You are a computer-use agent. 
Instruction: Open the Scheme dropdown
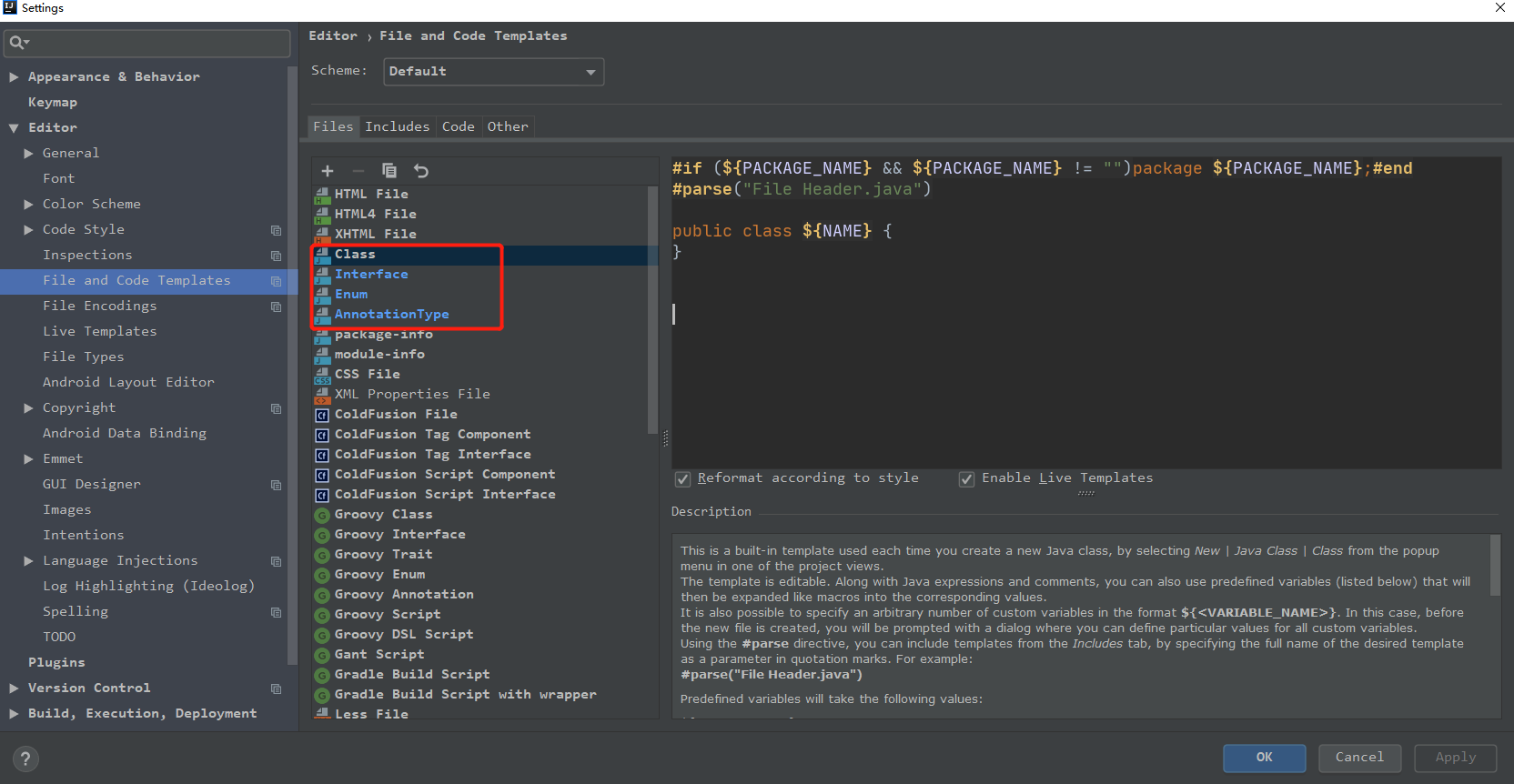pos(493,72)
